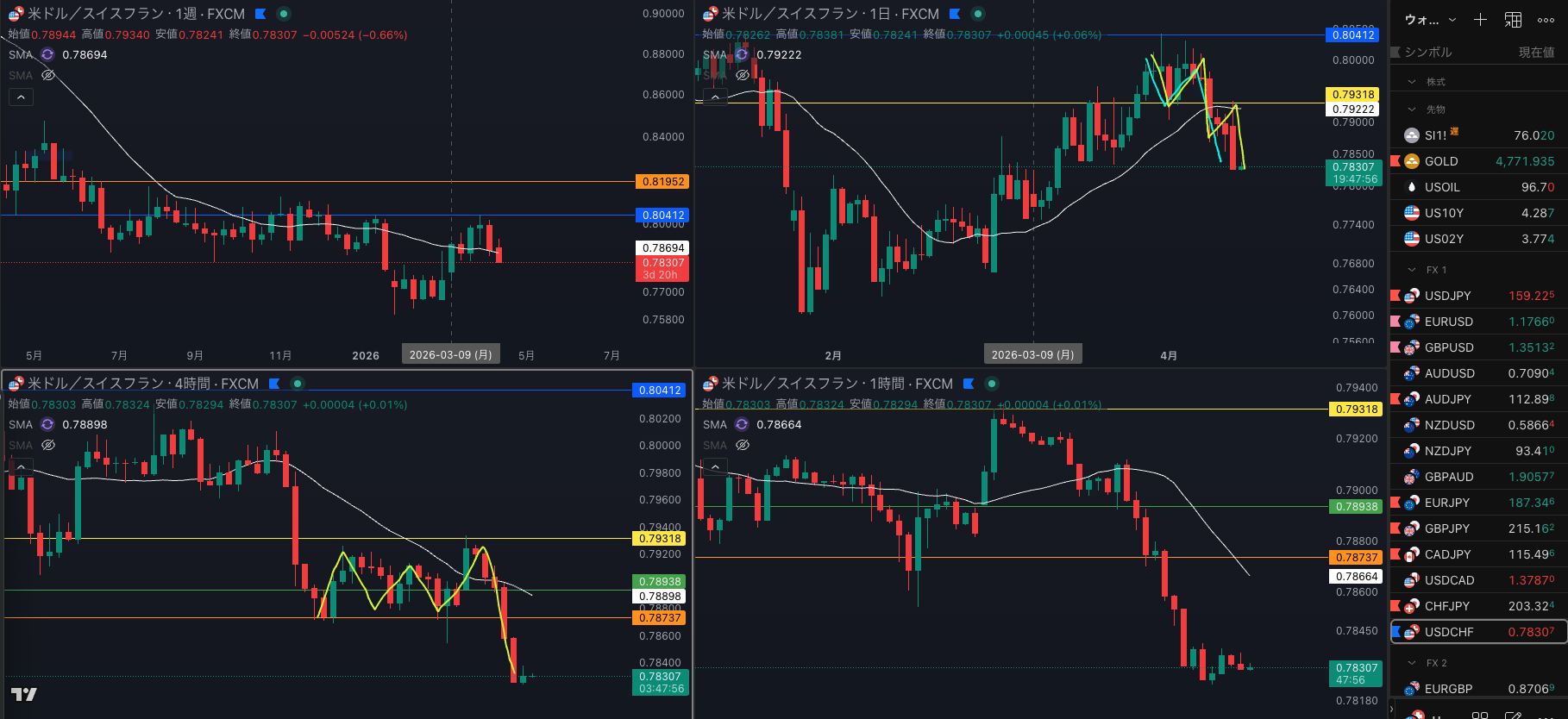Click the add symbol plus icon in watchlist
The width and height of the screenshot is (1568, 719).
click(x=1480, y=20)
